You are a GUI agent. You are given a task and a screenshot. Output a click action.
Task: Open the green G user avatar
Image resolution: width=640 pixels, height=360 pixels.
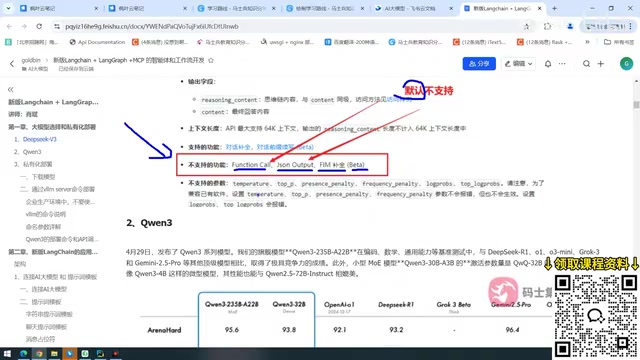[626, 64]
